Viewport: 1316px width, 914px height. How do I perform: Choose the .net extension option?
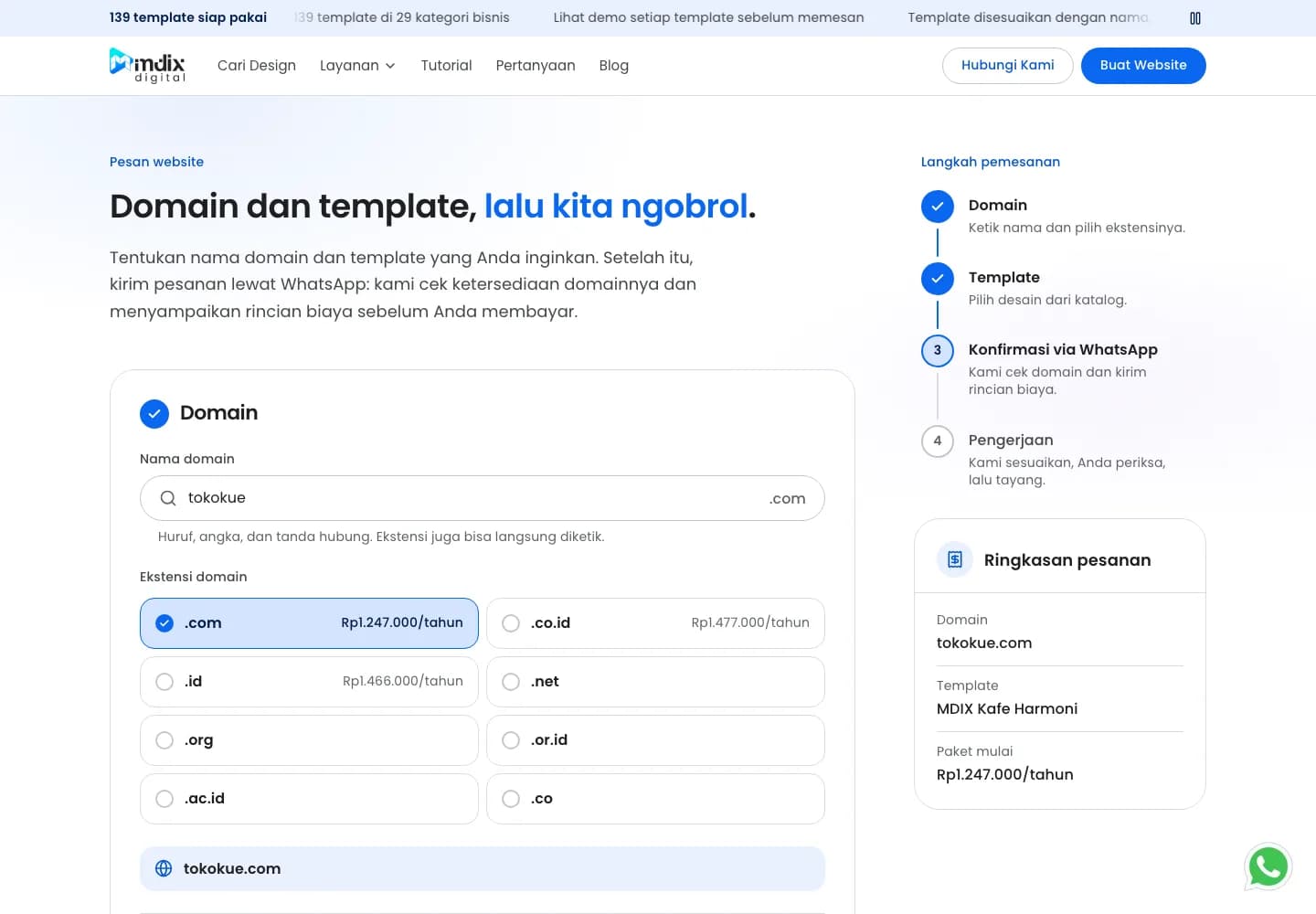(x=655, y=682)
